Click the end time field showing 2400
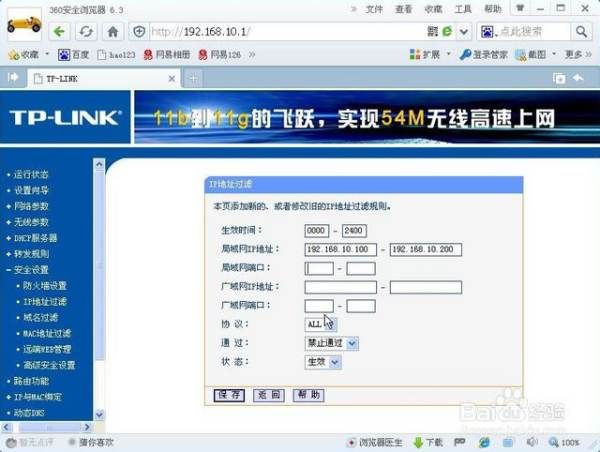The width and height of the screenshot is (600, 452). tap(354, 231)
